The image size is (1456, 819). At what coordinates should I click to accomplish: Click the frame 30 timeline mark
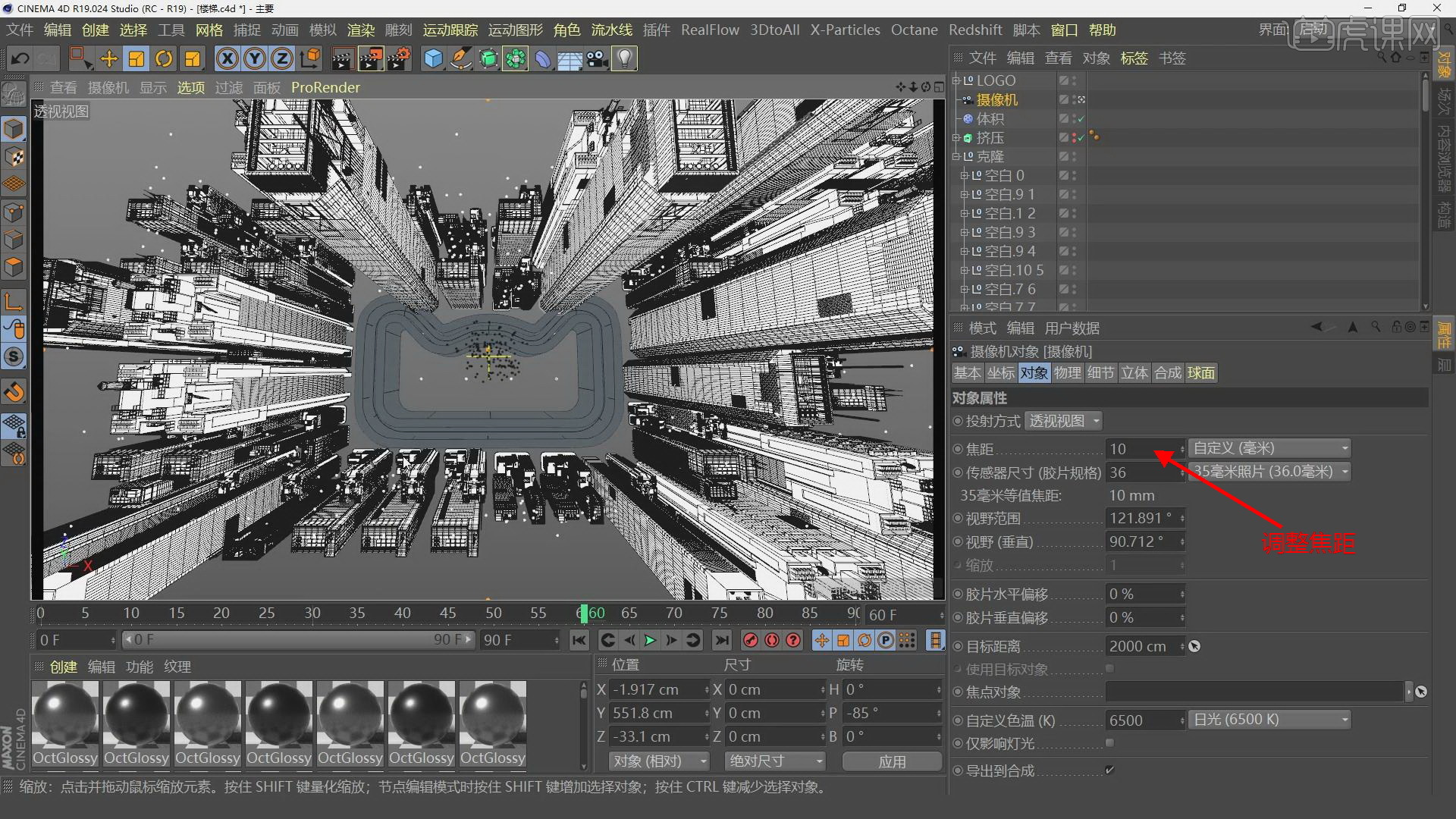(x=312, y=613)
